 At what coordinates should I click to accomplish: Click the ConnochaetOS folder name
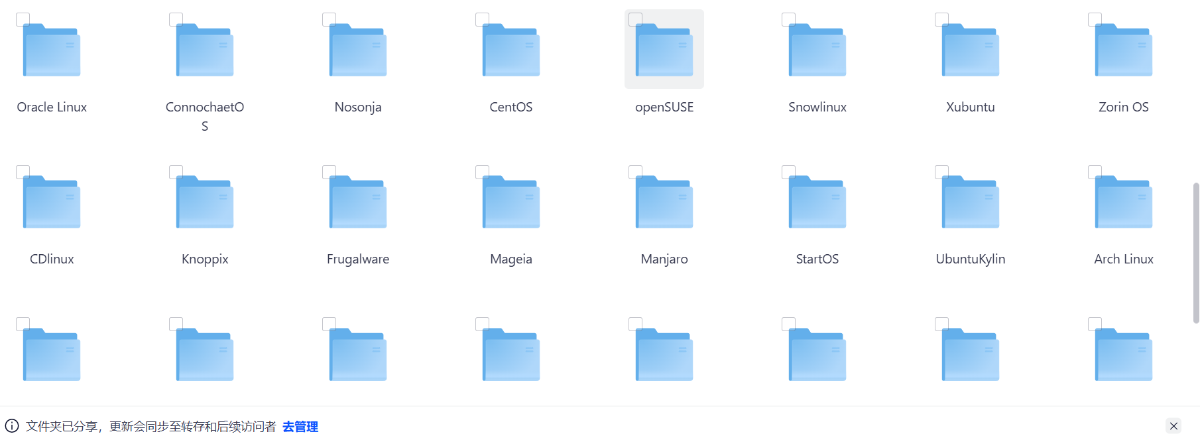pos(205,116)
